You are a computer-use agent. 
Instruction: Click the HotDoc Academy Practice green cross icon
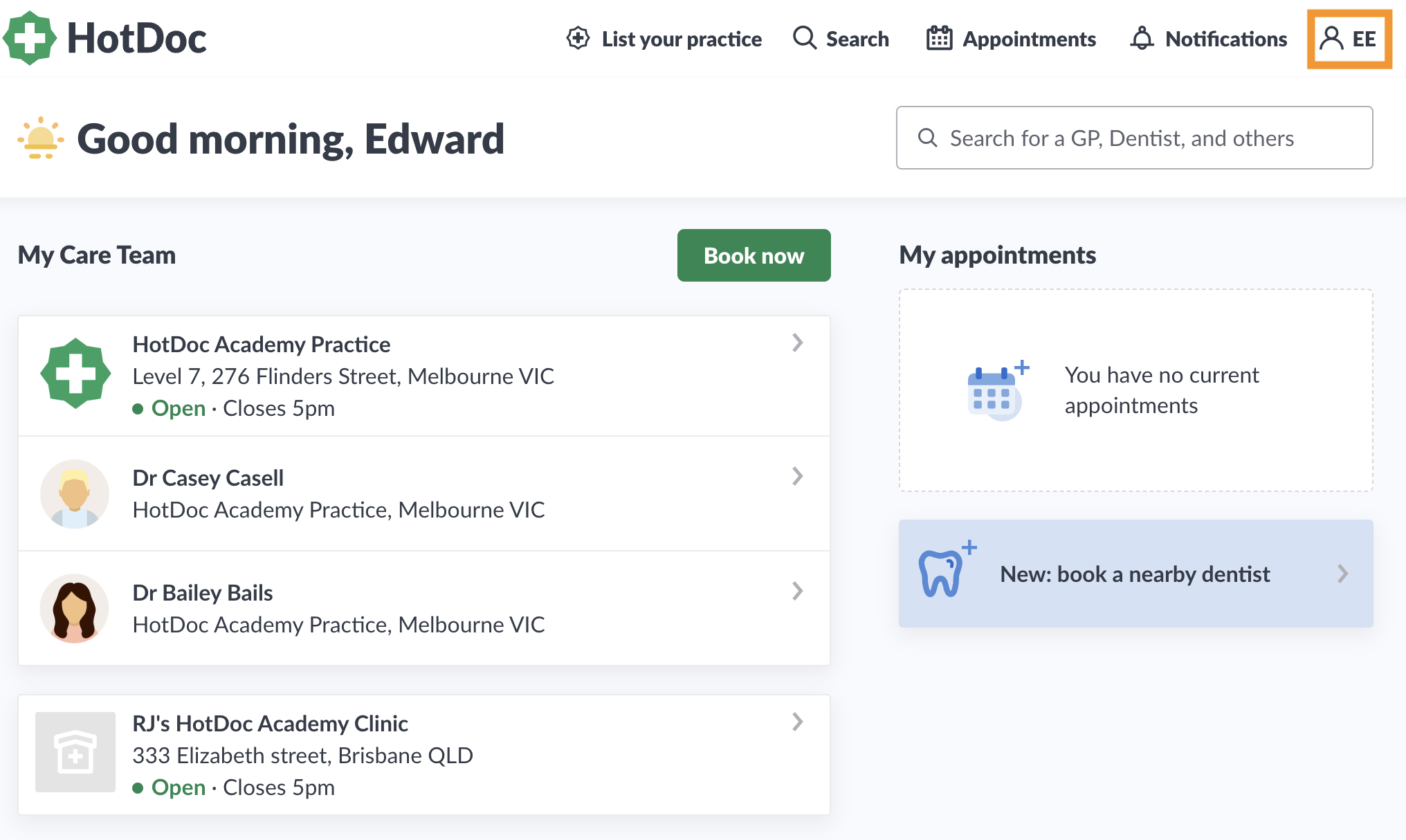click(x=75, y=374)
